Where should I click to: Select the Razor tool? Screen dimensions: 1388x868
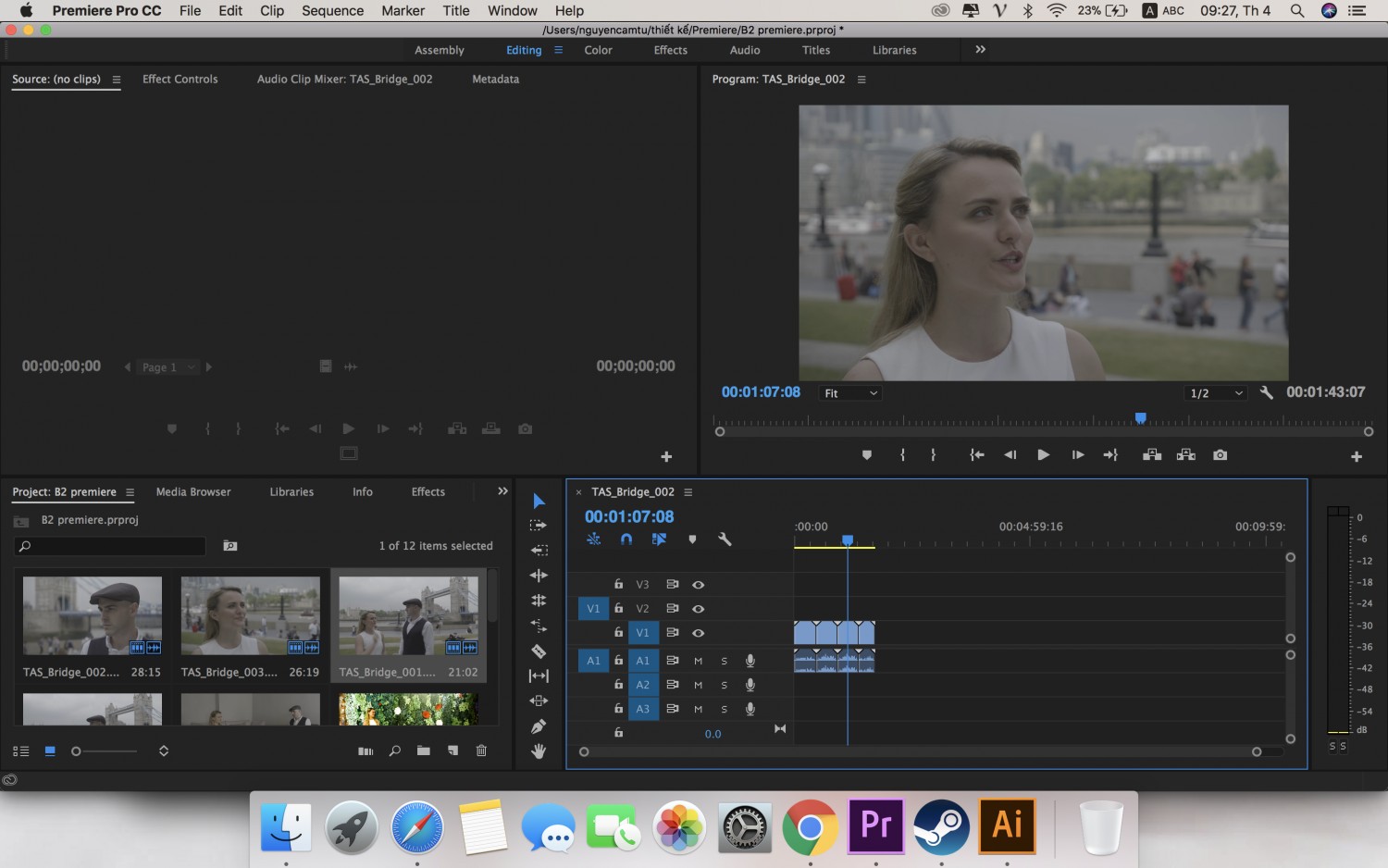tap(539, 651)
